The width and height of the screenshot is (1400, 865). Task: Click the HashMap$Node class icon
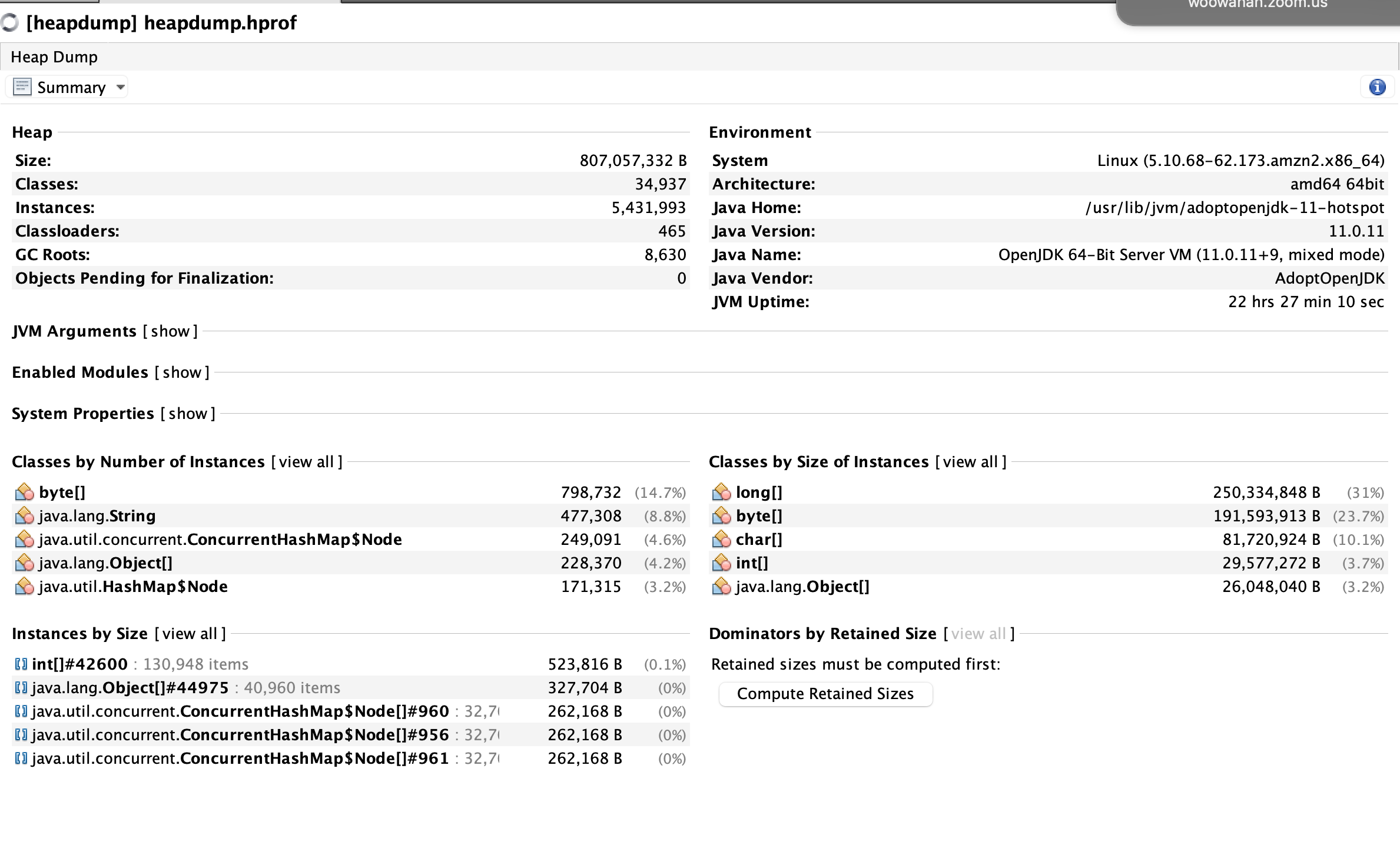pyautogui.click(x=25, y=587)
